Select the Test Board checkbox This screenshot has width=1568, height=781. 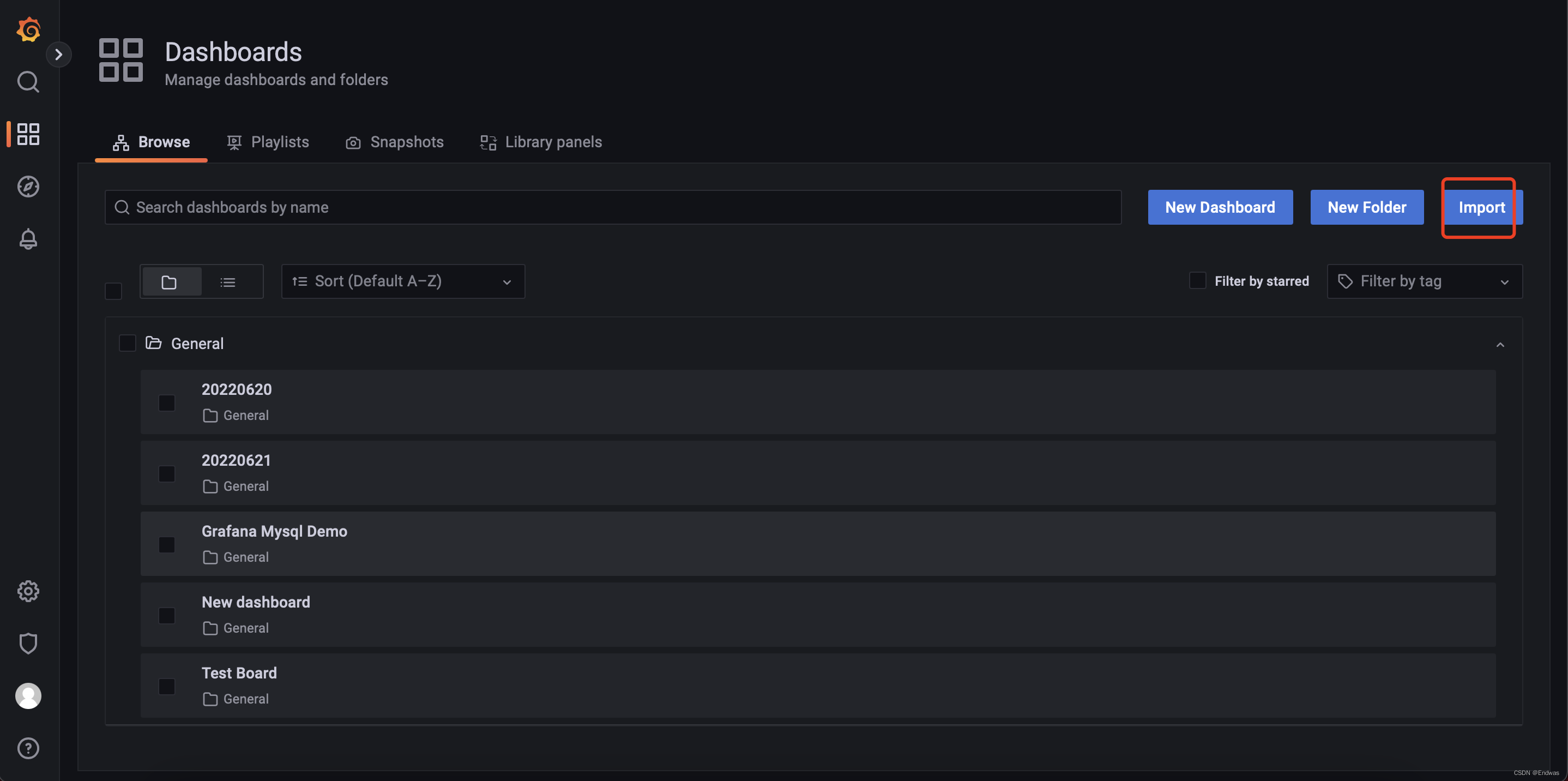[x=166, y=686]
